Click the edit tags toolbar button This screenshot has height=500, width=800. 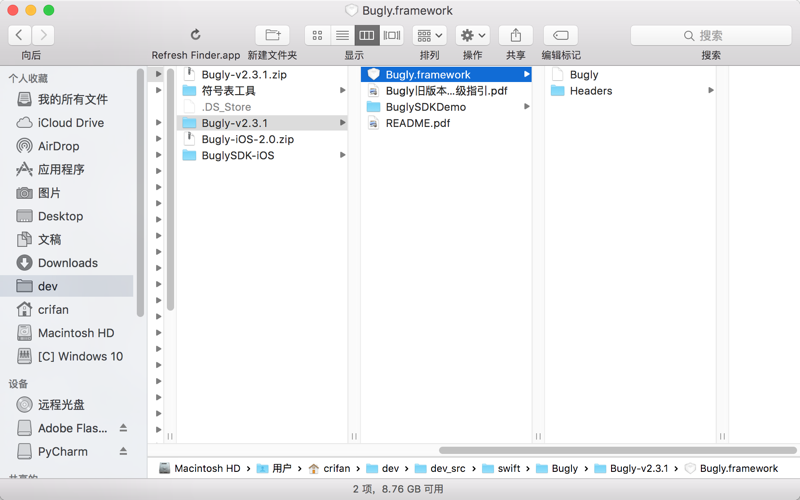click(x=561, y=35)
